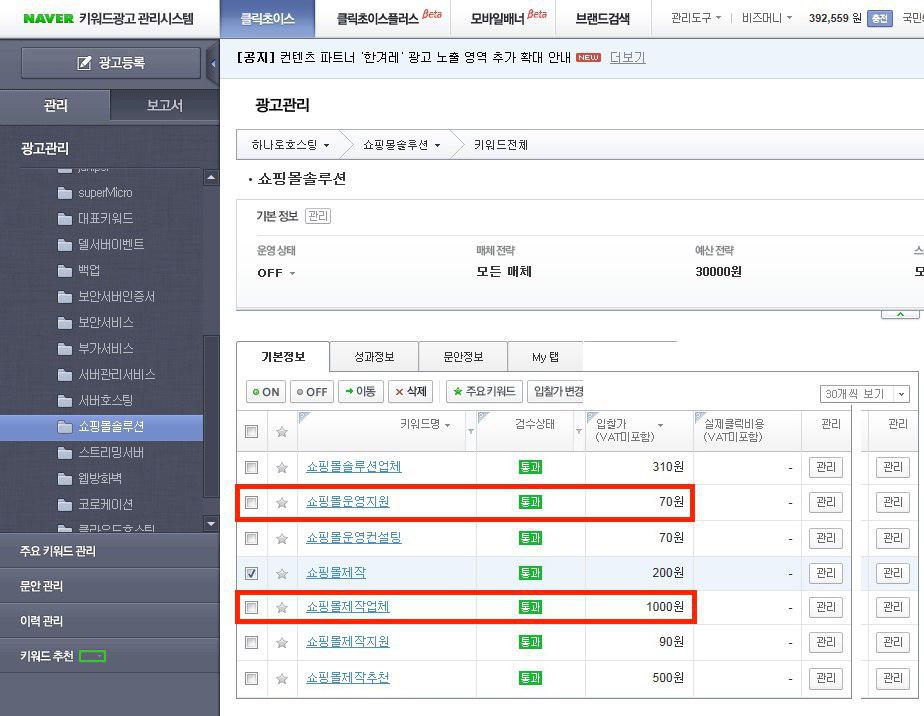Viewport: 924px width, 716px height.
Task: Click the 서버호스팅 folder icon
Action: (65, 401)
